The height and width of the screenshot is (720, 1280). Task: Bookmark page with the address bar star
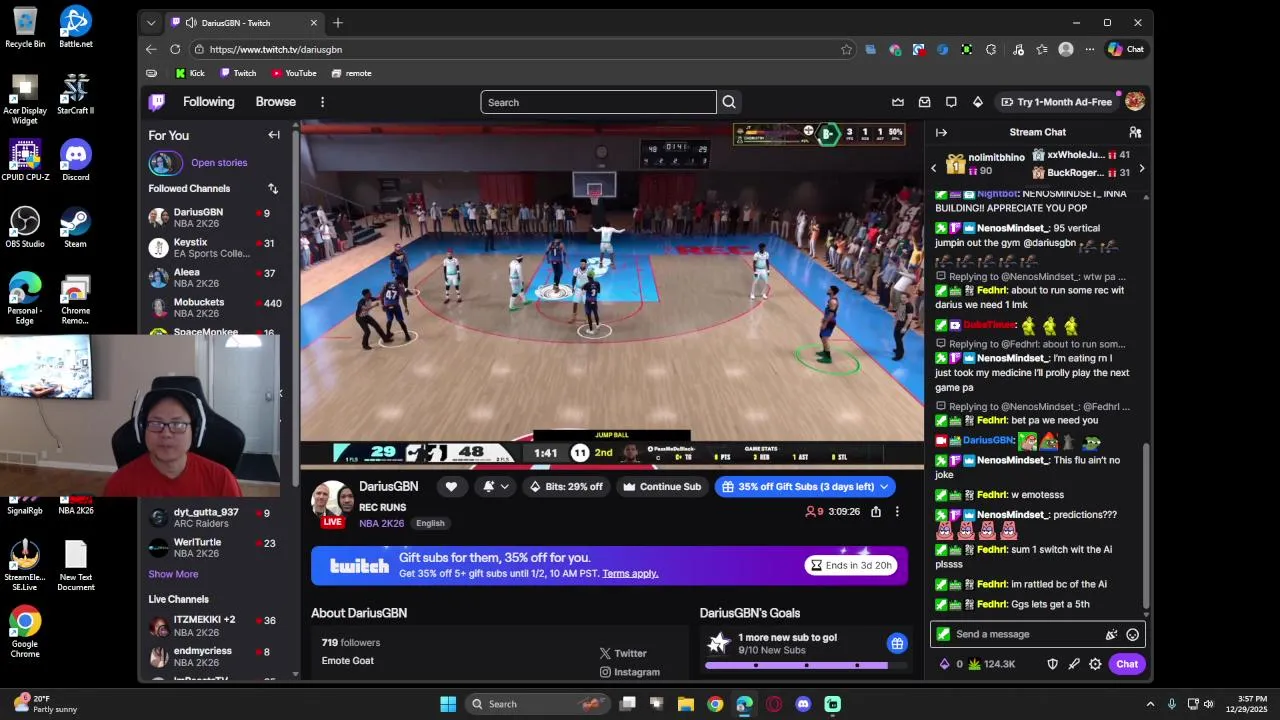(846, 49)
